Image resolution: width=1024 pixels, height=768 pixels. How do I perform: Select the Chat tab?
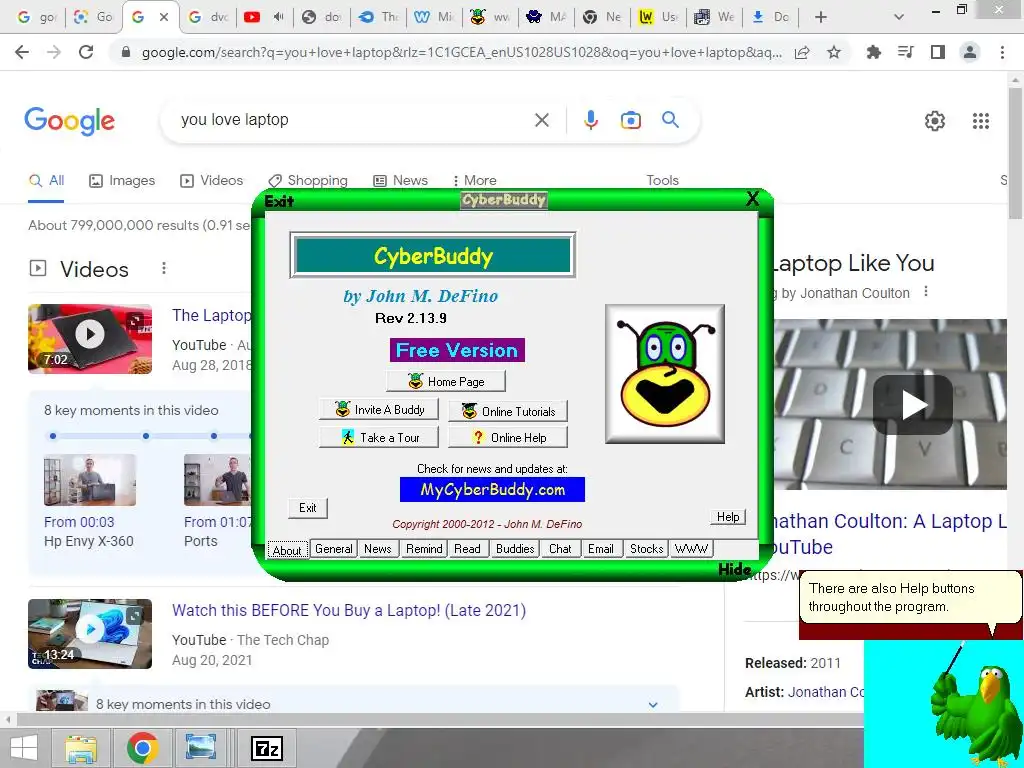point(560,549)
